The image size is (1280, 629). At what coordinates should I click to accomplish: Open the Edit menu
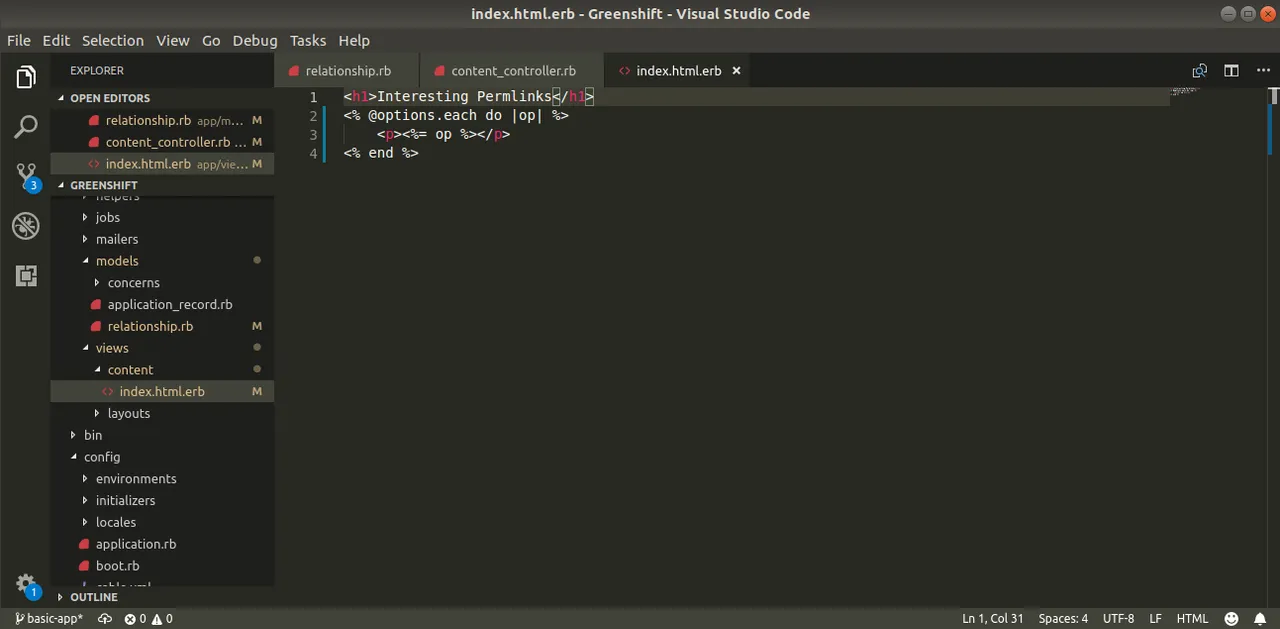pos(56,41)
